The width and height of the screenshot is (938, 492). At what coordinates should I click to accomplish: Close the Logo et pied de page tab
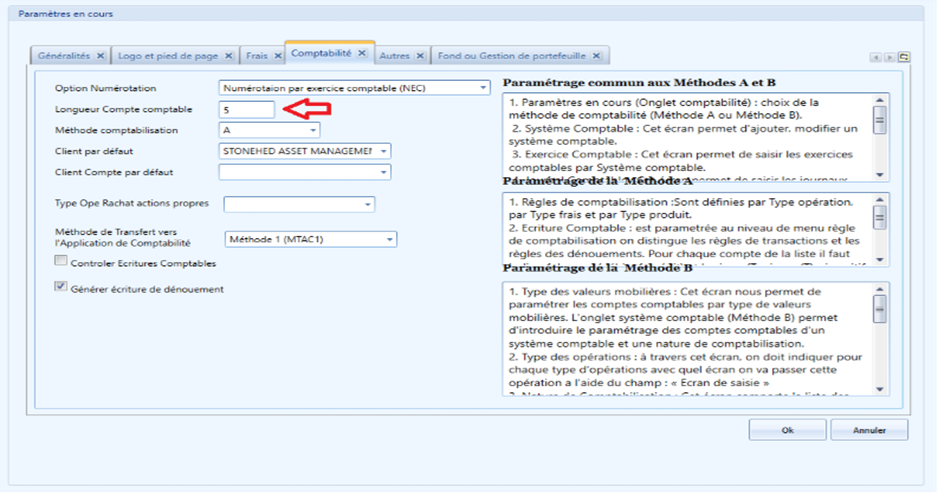[x=229, y=56]
